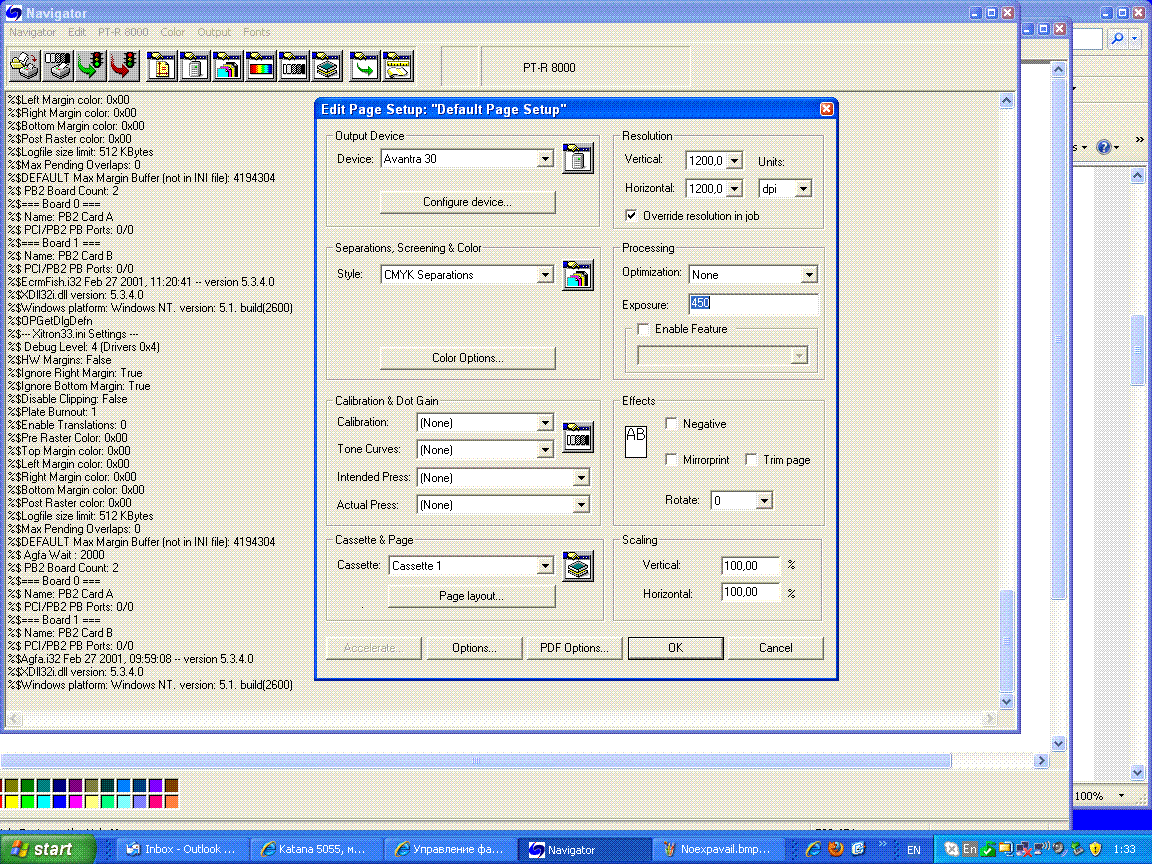Click separations icon beside Style dropdown
This screenshot has width=1152, height=864.
point(577,275)
